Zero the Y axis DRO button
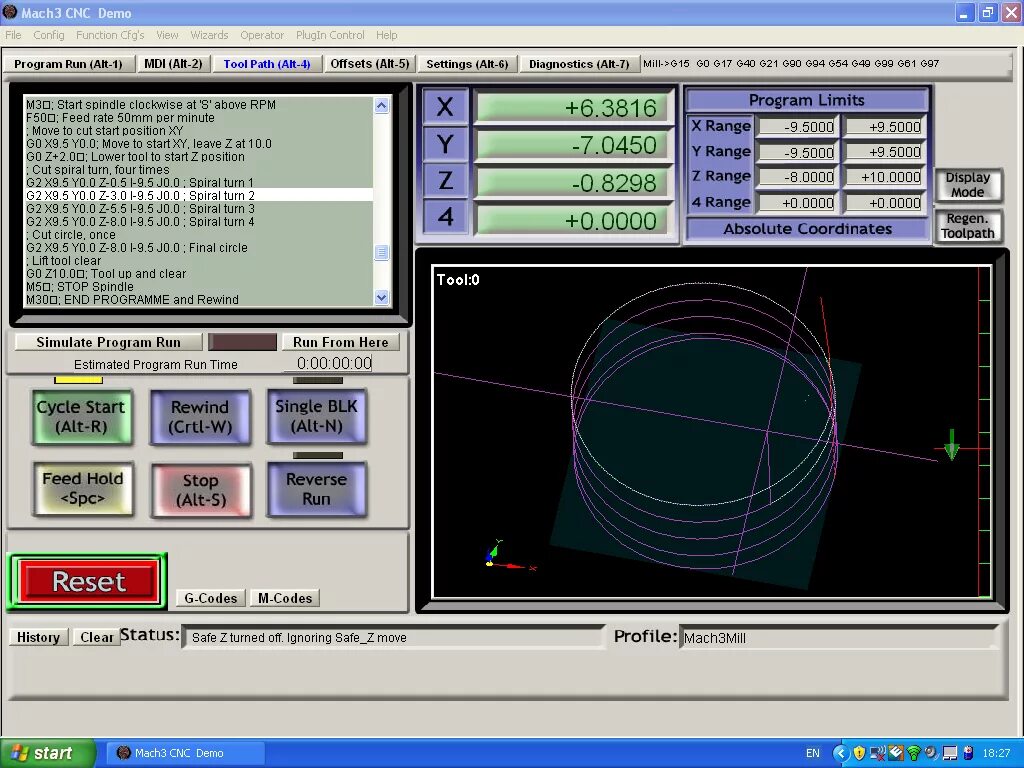Viewport: 1024px width, 768px height. tap(445, 144)
